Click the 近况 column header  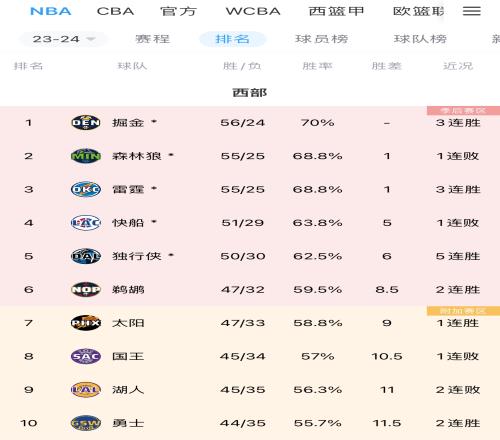point(458,66)
